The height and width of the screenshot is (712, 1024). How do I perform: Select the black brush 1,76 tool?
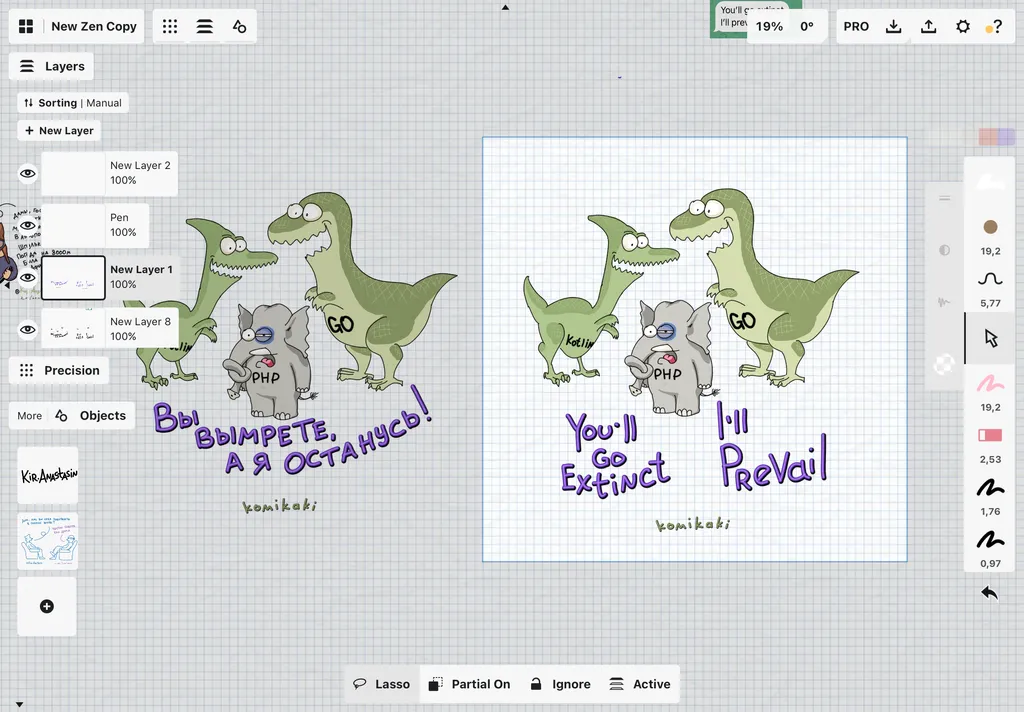pyautogui.click(x=990, y=487)
